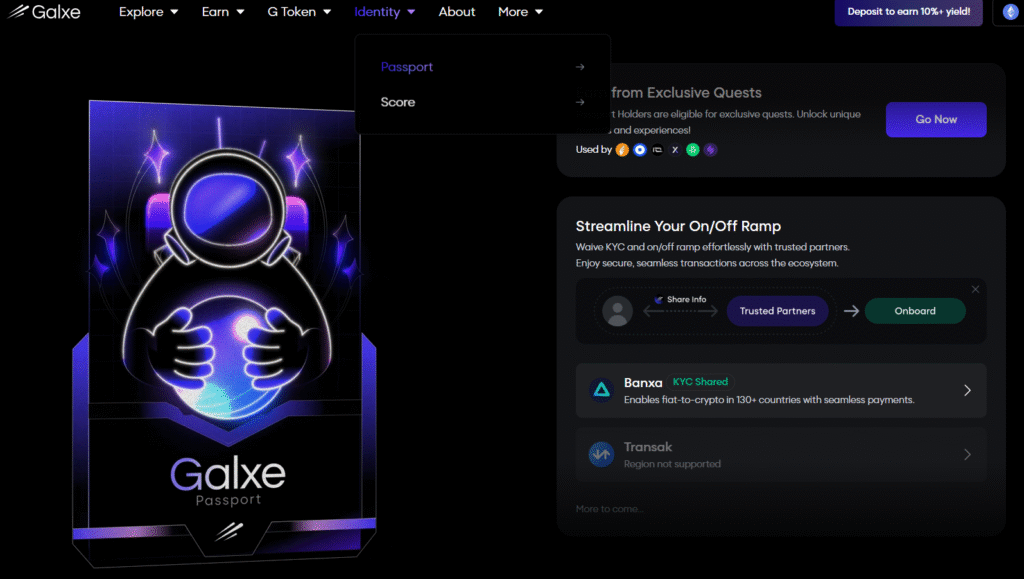Viewport: 1024px width, 579px height.
Task: Click the Streamline Your On/Off Ramp heading
Action: (678, 226)
